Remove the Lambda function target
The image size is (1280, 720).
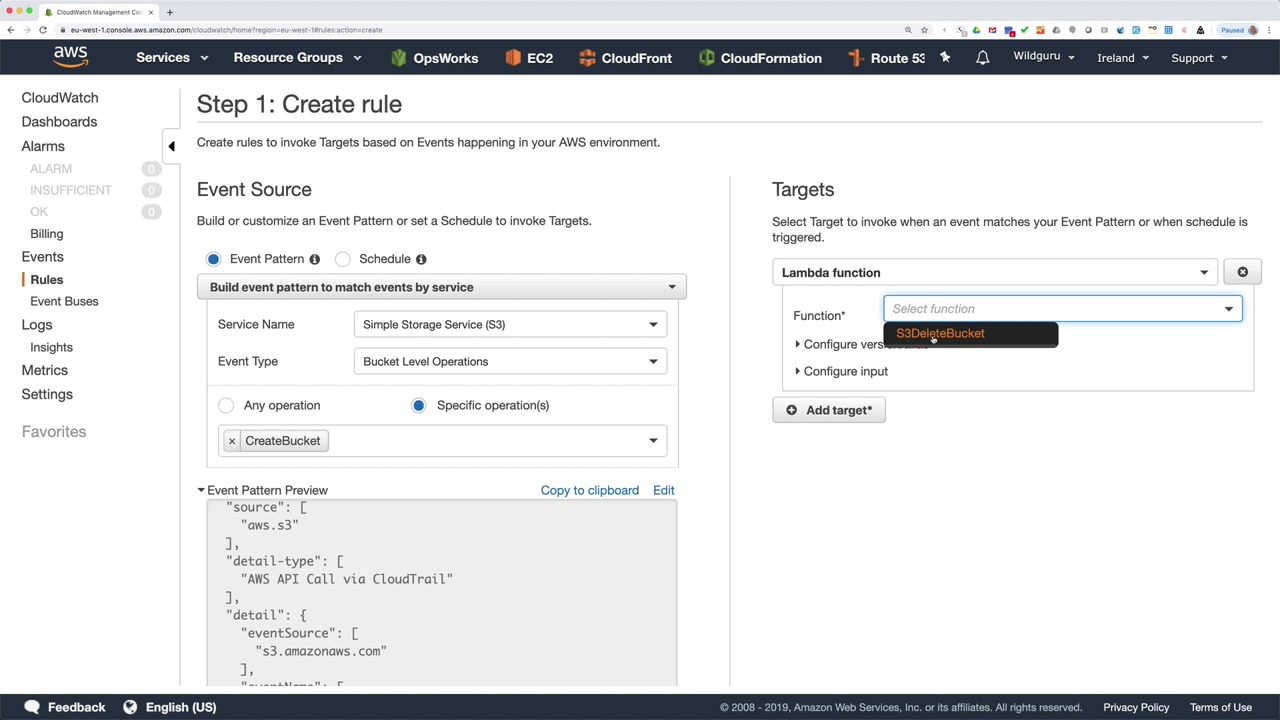[x=1242, y=272]
